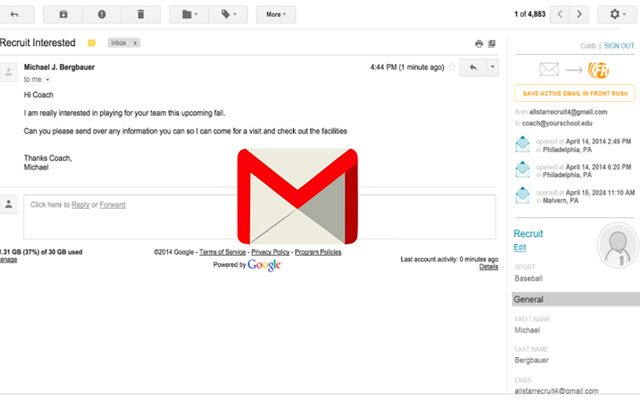The width and height of the screenshot is (640, 400).
Task: Star the message from Michael
Action: pyautogui.click(x=452, y=67)
